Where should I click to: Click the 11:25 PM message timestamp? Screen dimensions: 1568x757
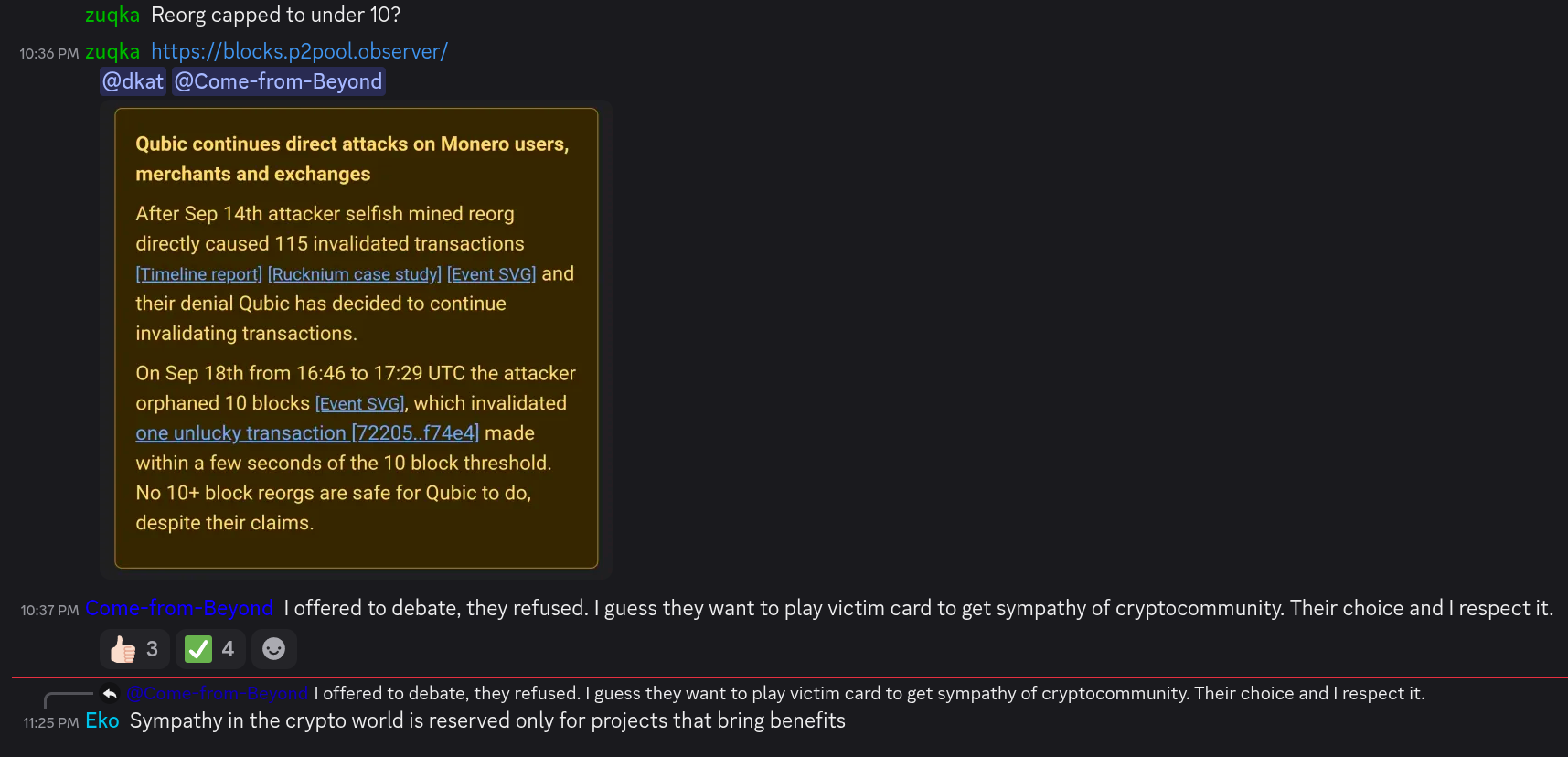pos(50,722)
